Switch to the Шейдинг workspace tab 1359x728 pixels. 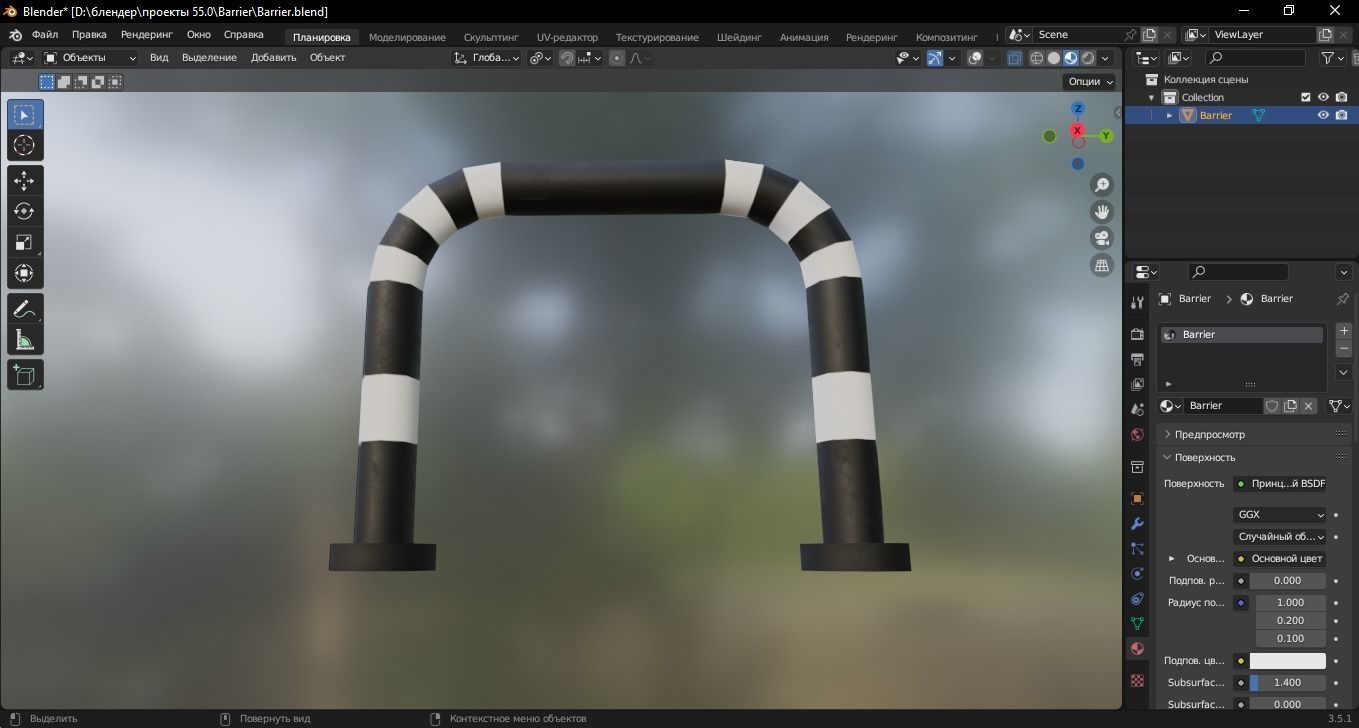(x=739, y=37)
